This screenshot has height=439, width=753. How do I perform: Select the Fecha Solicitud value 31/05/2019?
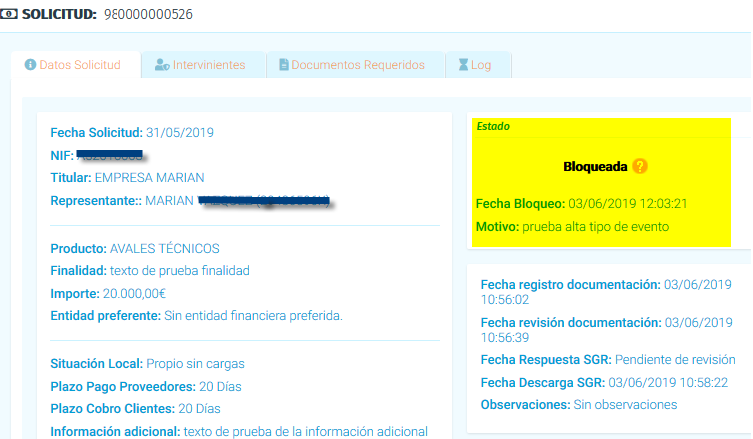click(180, 133)
